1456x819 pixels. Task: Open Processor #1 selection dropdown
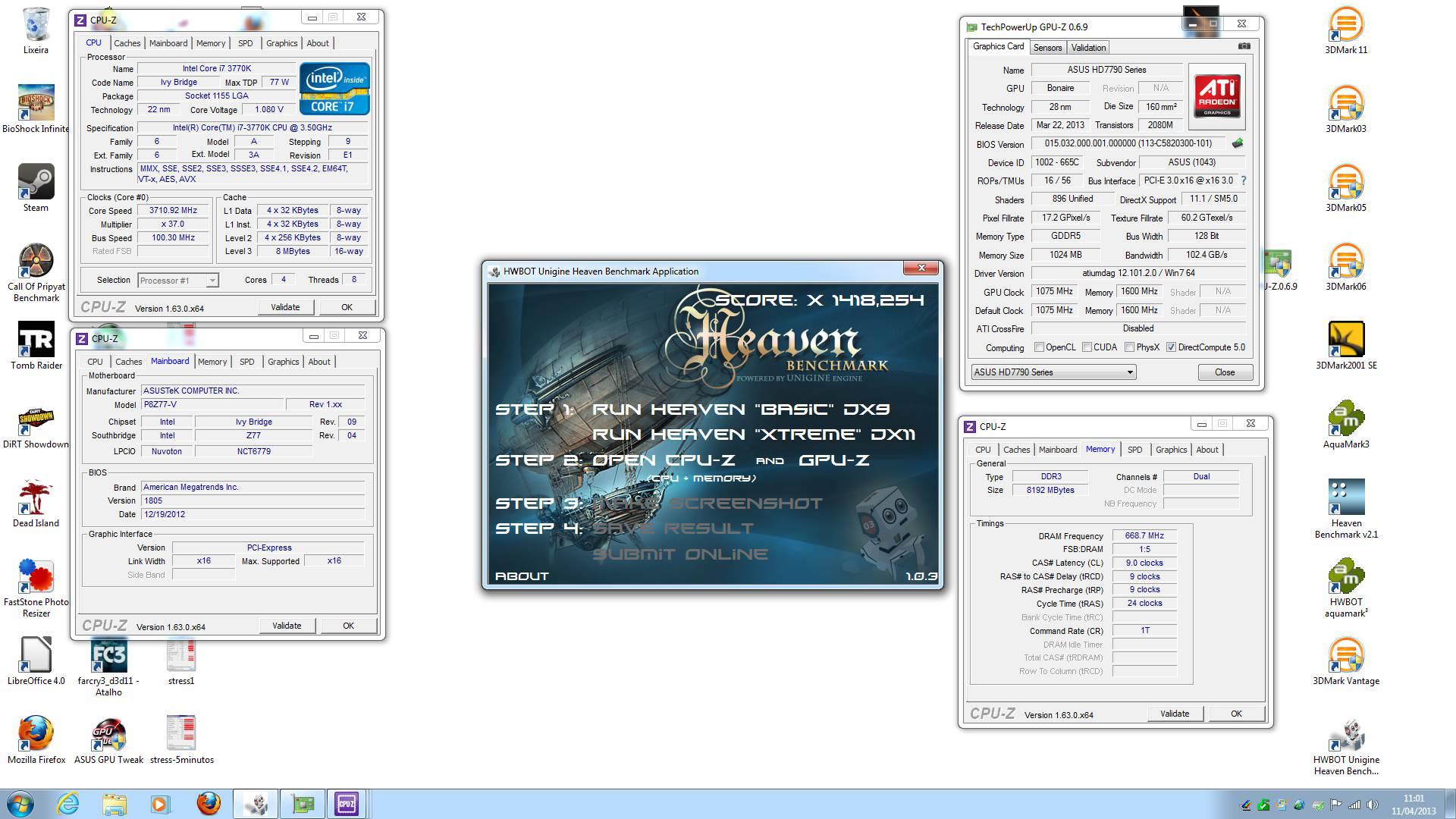click(178, 281)
